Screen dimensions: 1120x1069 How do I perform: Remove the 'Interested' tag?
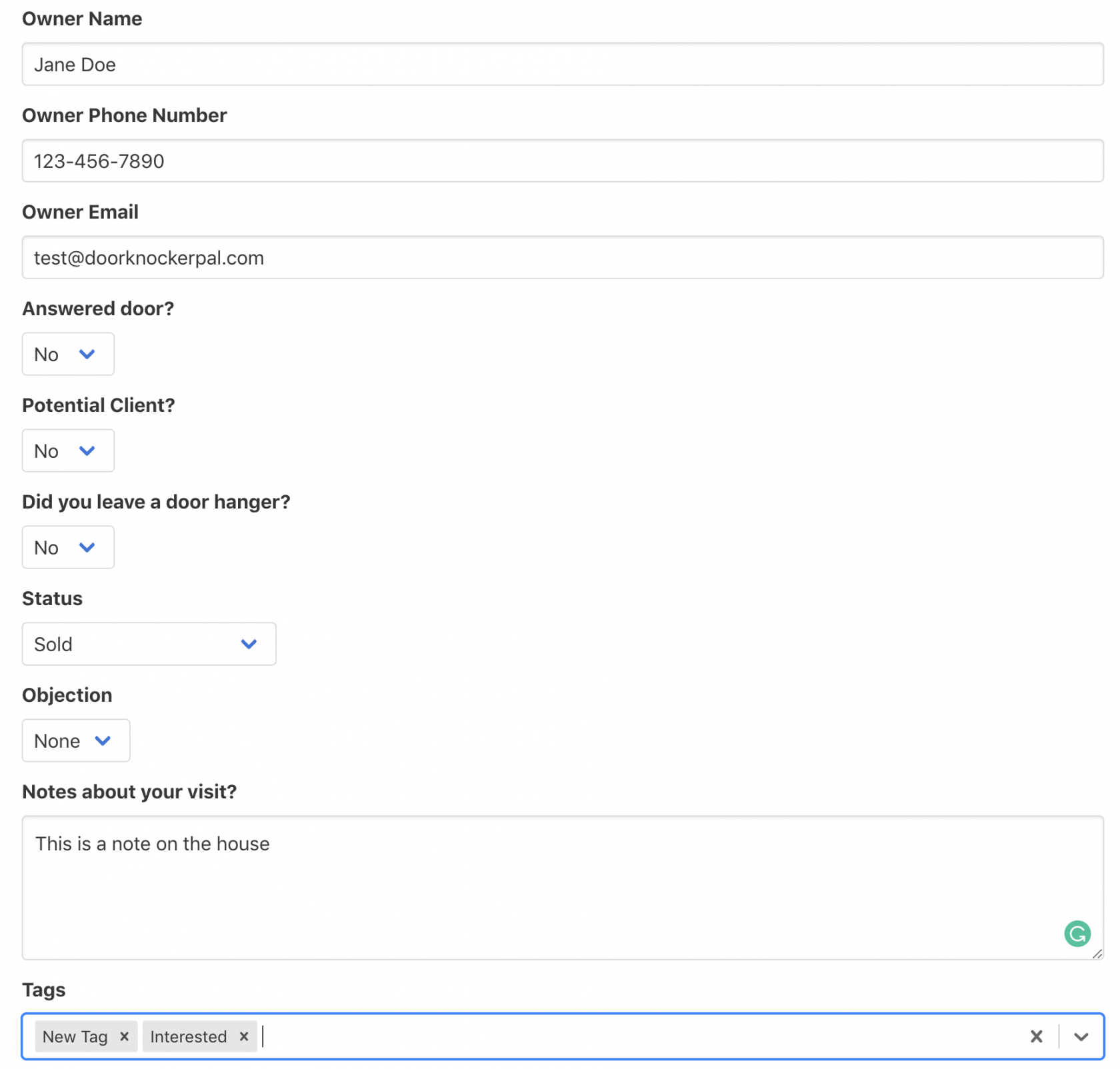244,1036
